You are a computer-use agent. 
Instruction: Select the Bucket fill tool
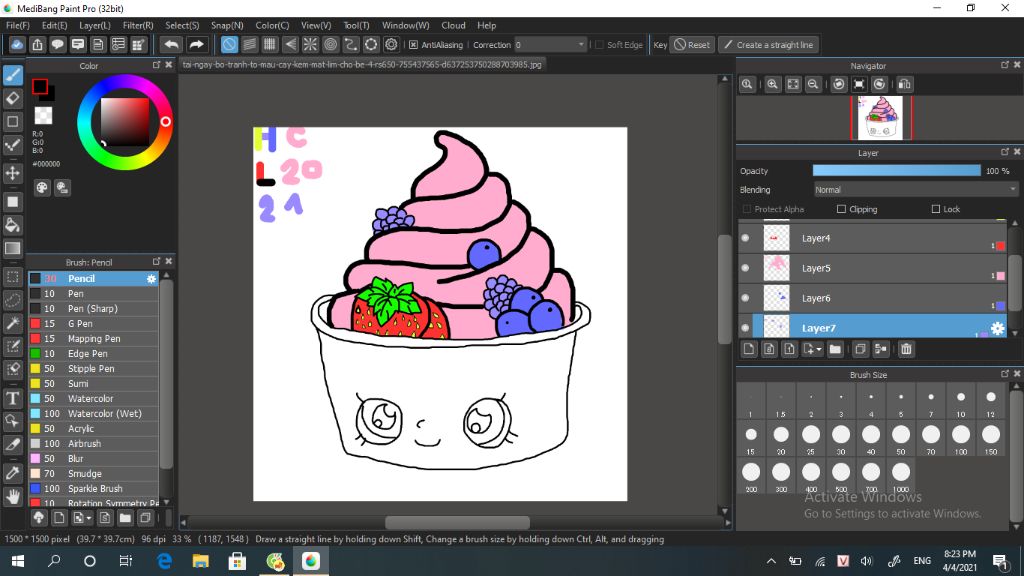pyautogui.click(x=13, y=225)
